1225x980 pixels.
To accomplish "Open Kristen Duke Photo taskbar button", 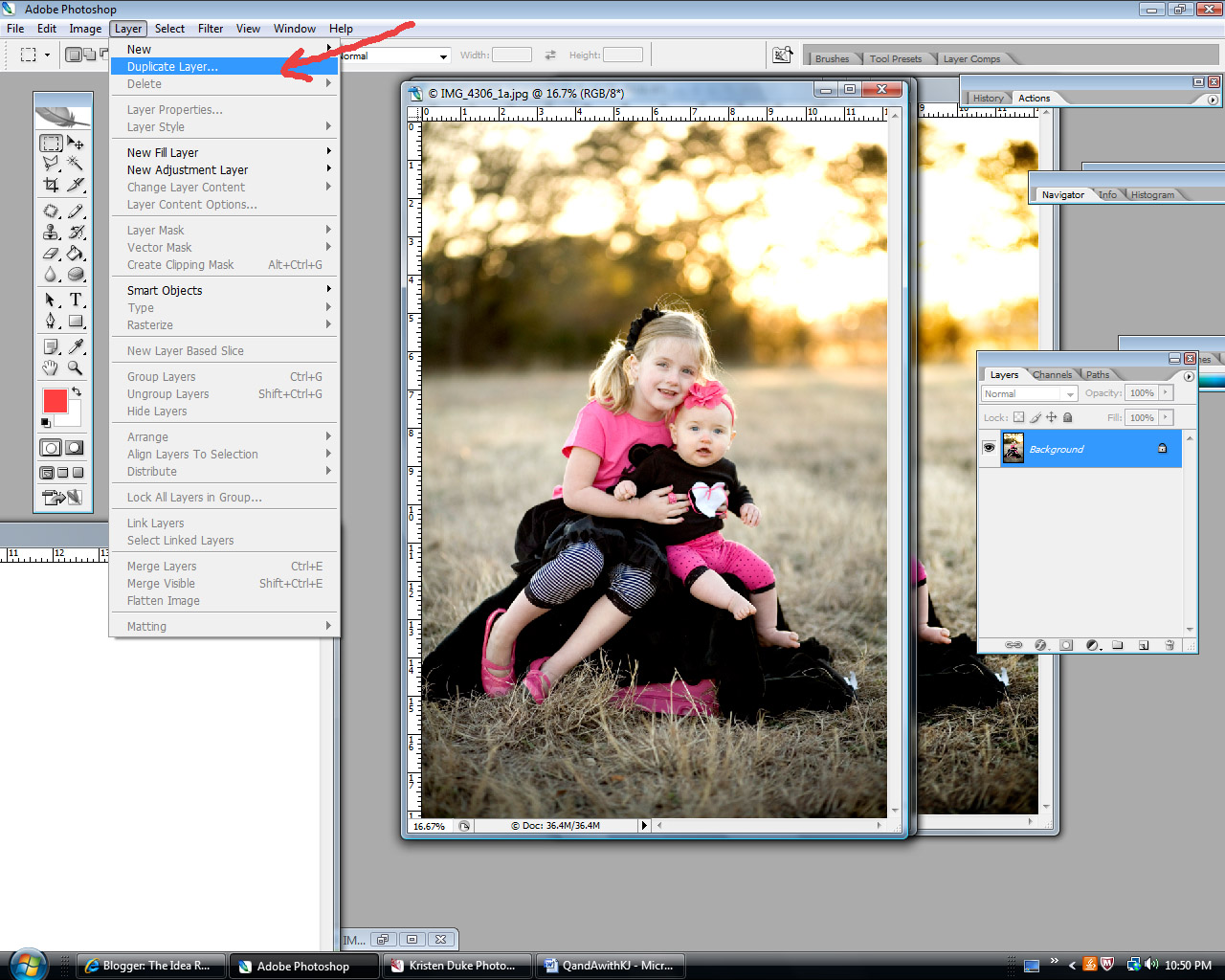I will pos(457,966).
